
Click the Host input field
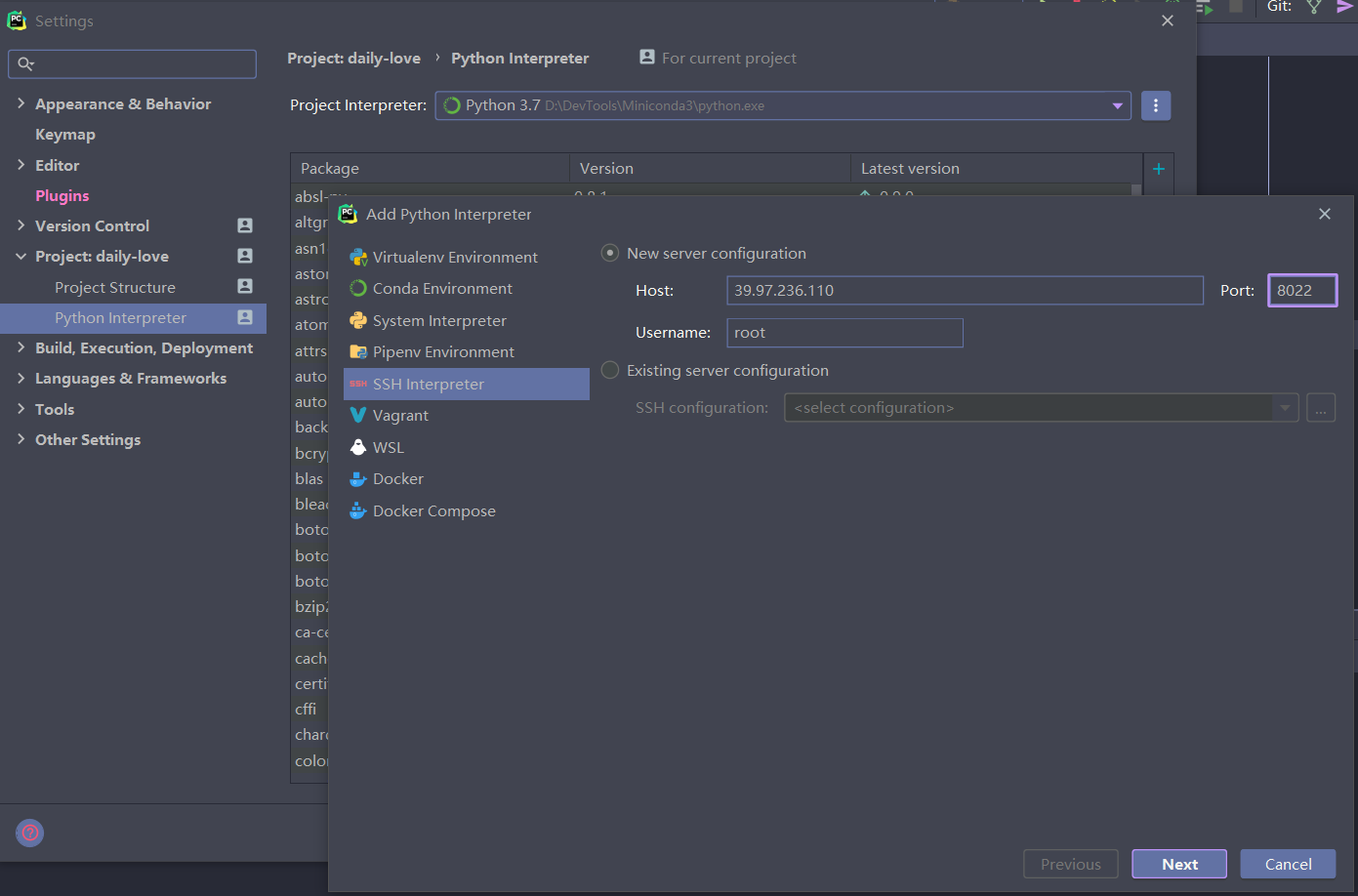(x=965, y=290)
